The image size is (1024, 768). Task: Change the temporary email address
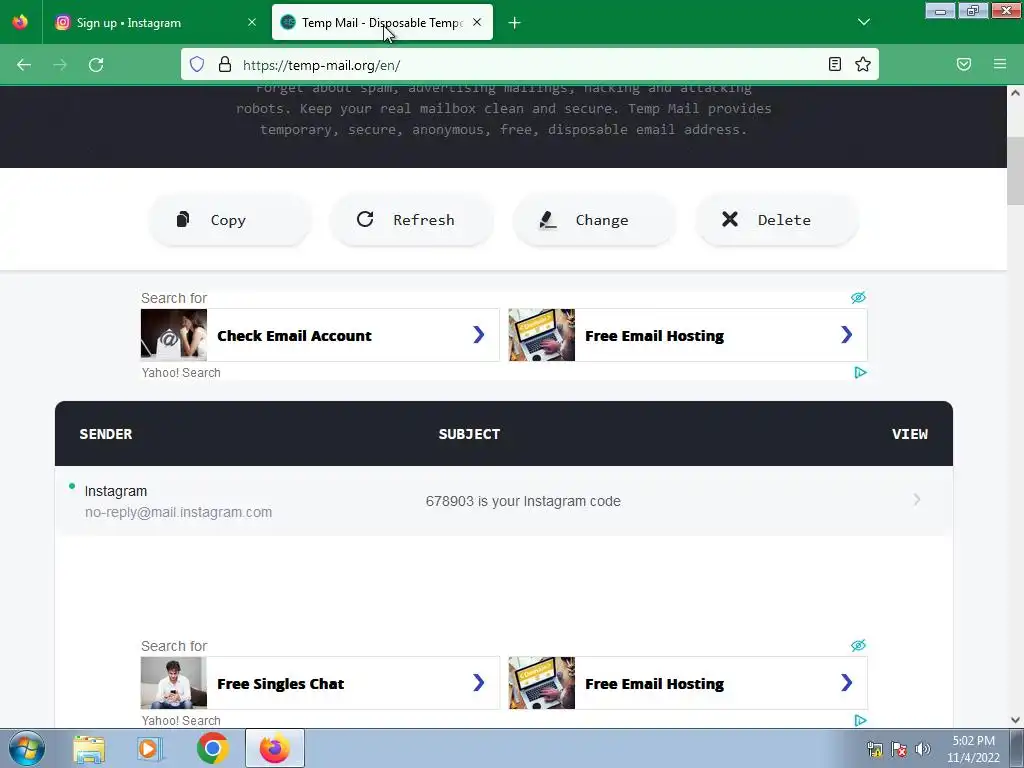(594, 220)
